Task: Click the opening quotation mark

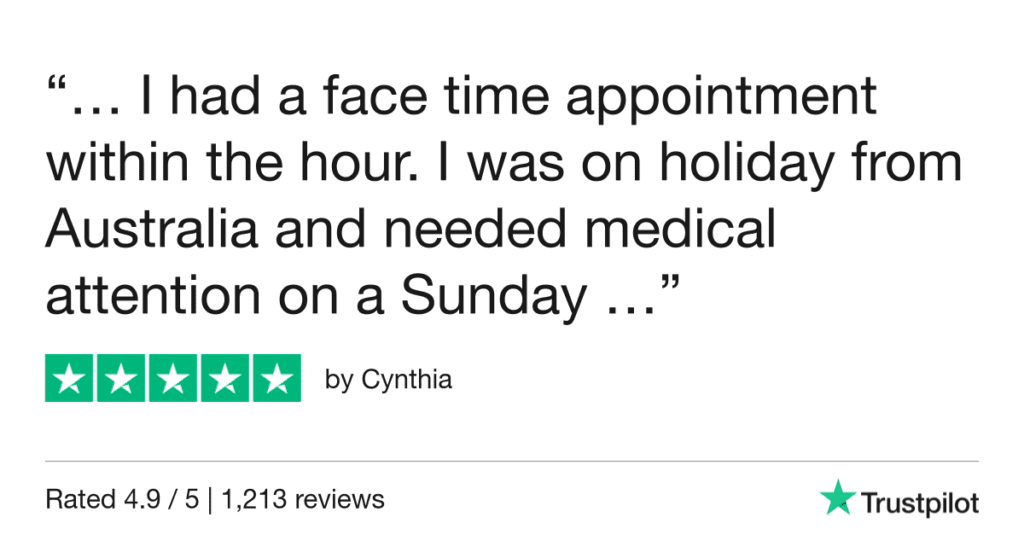Action: (x=57, y=84)
